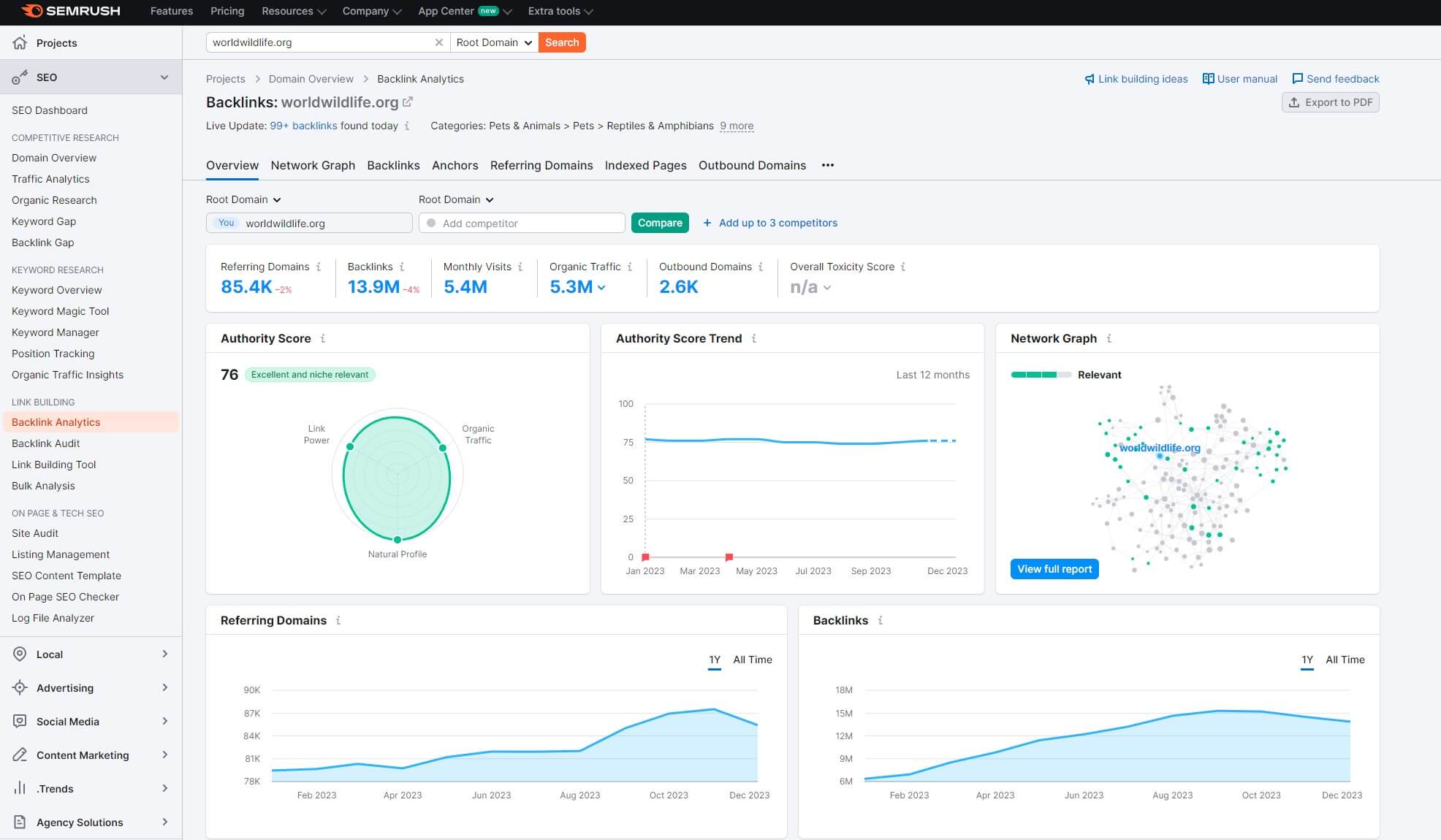Click the SEO key icon

(20, 77)
